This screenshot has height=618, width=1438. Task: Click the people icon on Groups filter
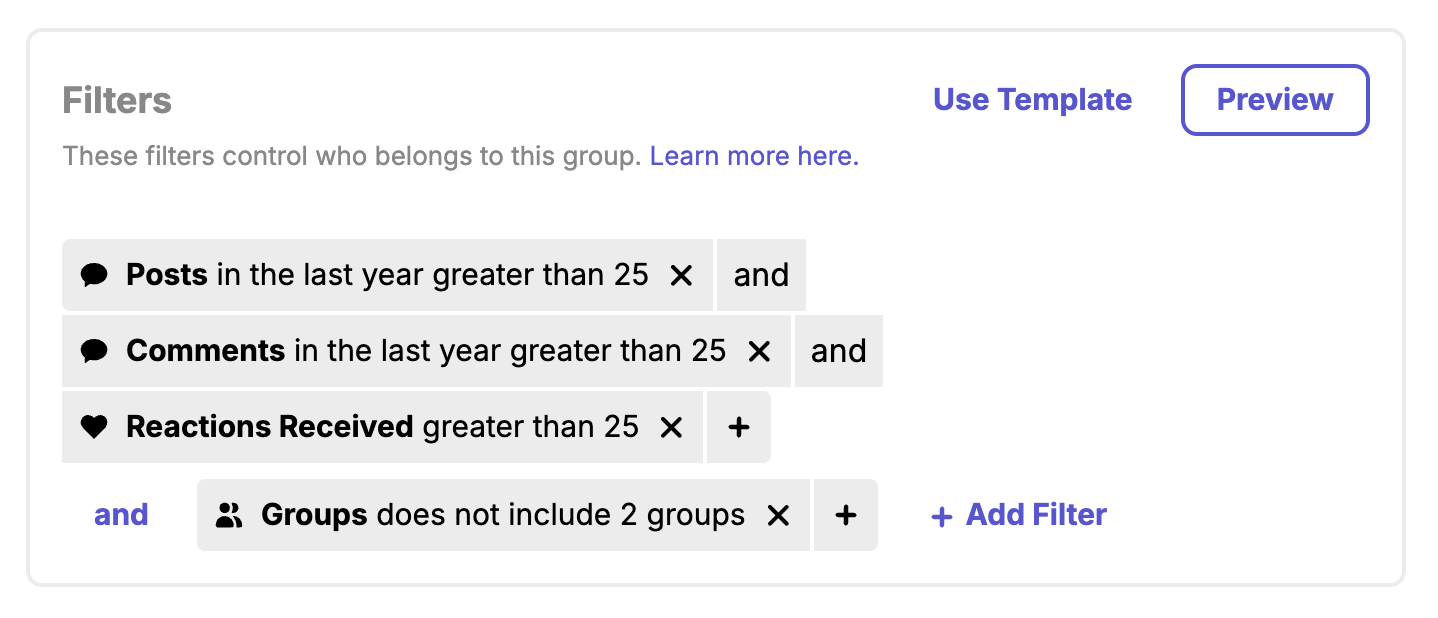229,515
